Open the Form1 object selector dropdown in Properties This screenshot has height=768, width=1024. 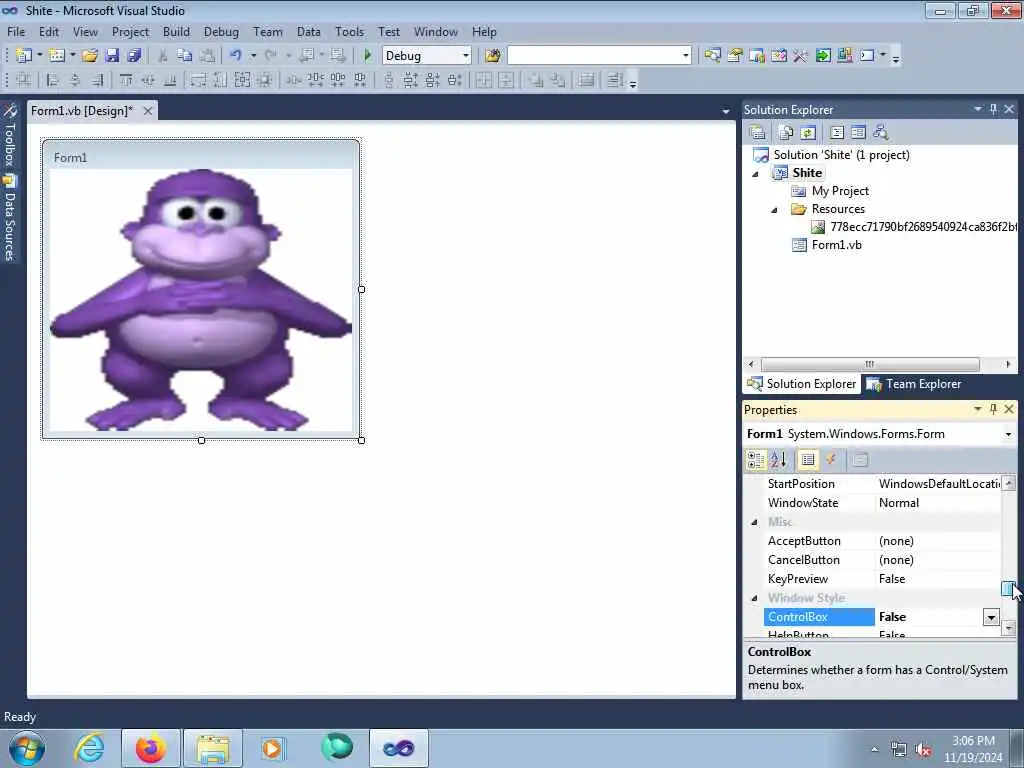(1008, 434)
